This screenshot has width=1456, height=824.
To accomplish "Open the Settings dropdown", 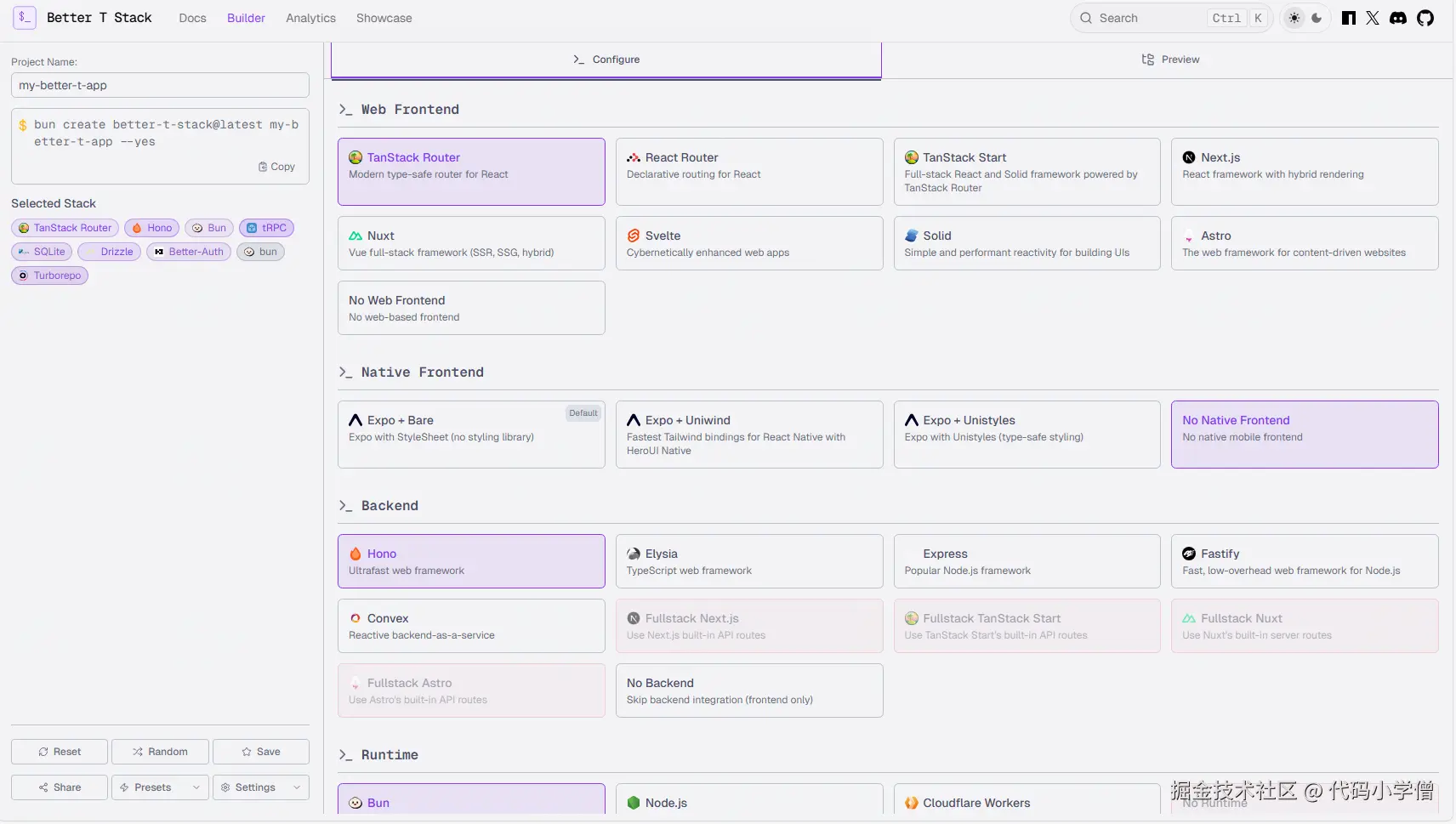I will (261, 787).
